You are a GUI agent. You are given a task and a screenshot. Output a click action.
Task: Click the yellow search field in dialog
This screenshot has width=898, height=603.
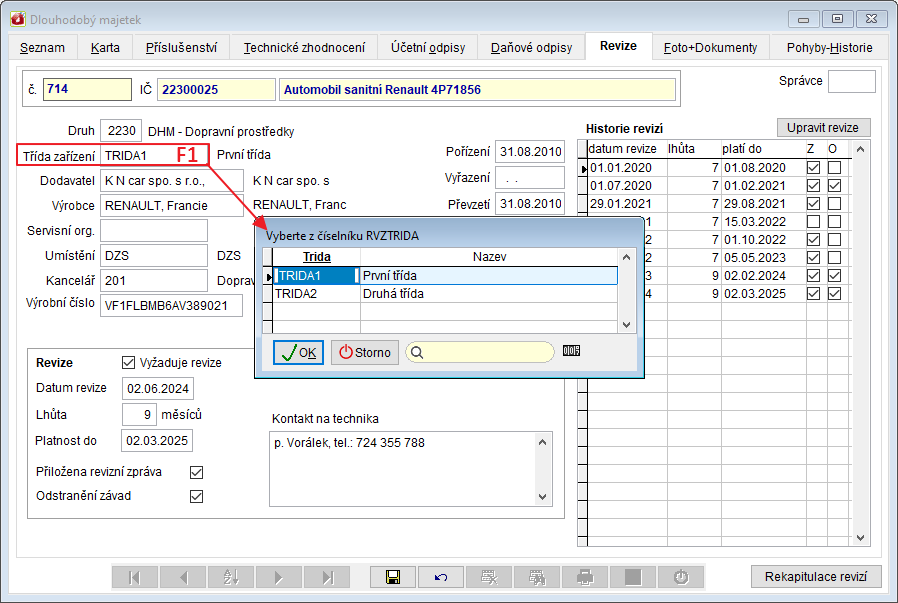click(x=480, y=353)
